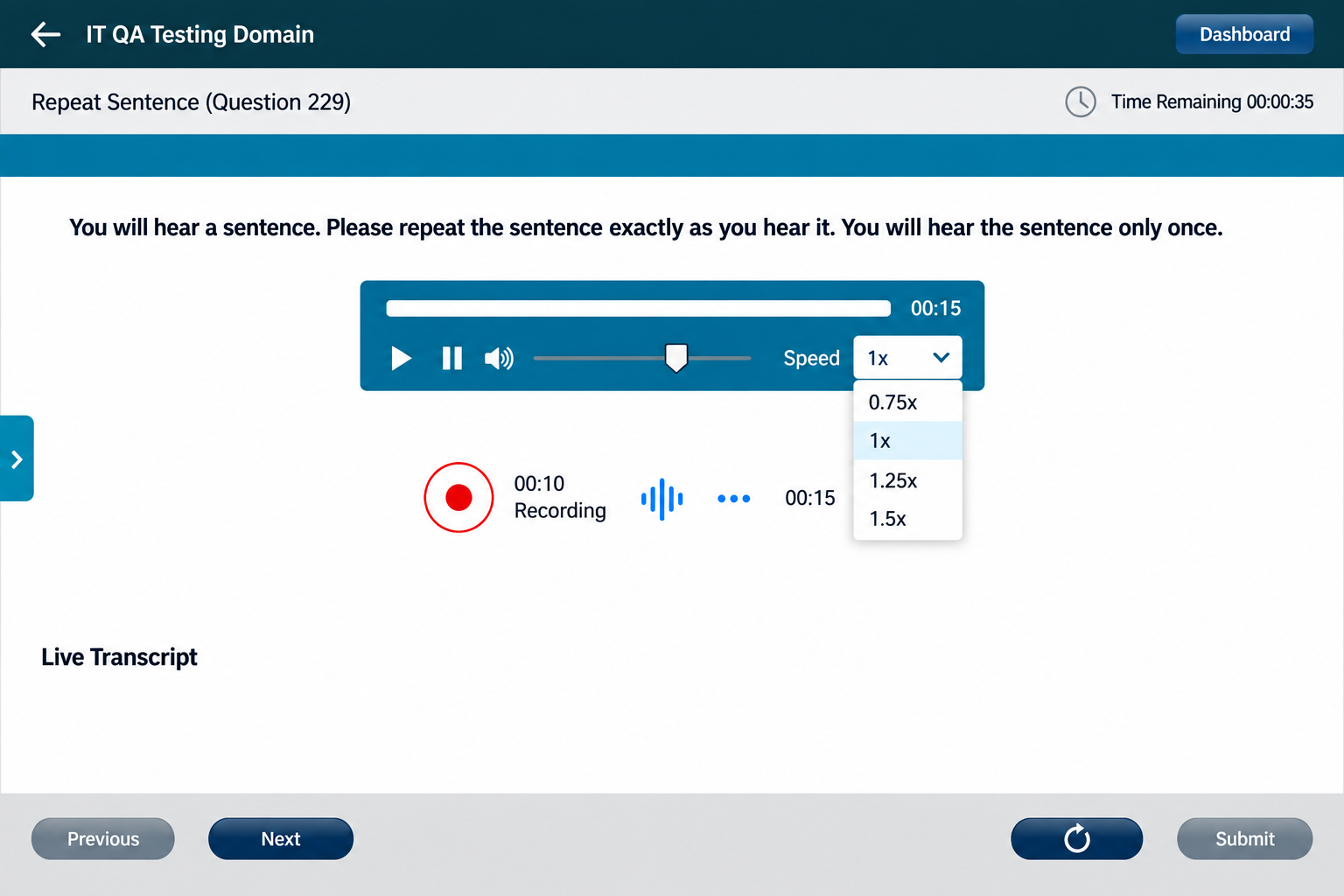Pause the audio playback
The height and width of the screenshot is (896, 1344).
click(451, 358)
